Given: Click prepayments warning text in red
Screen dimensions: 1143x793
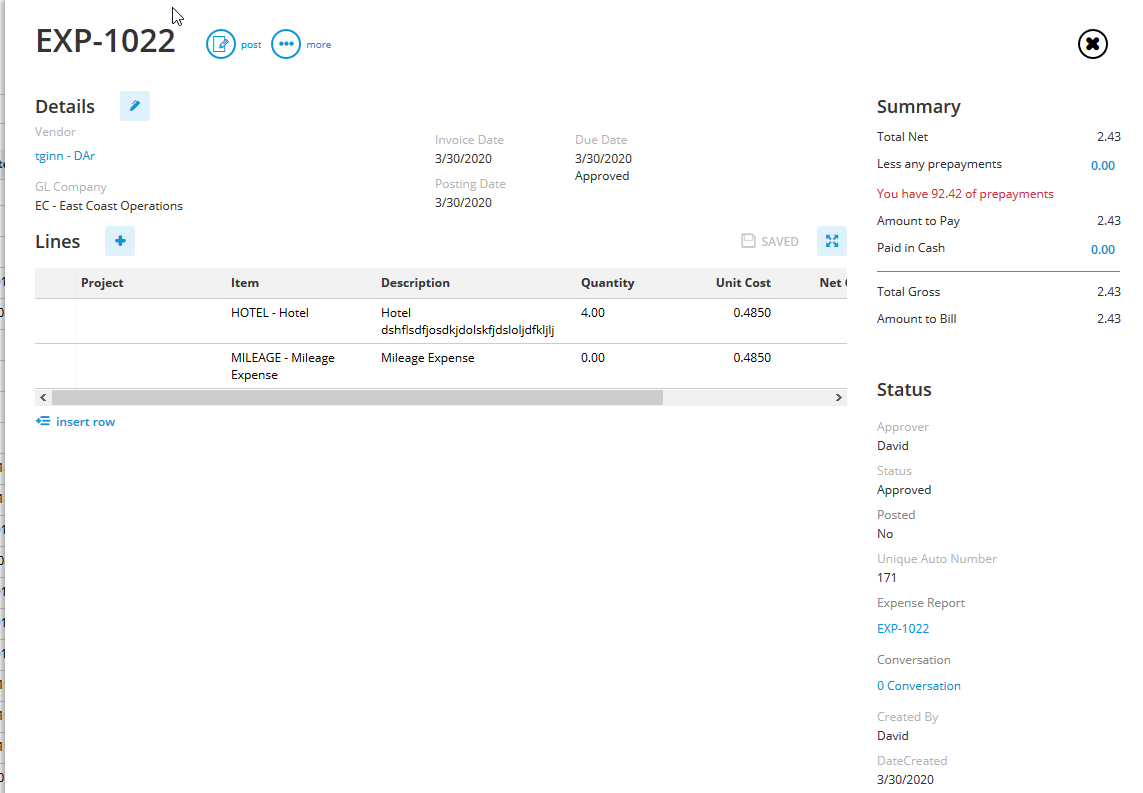Looking at the screenshot, I should (x=964, y=194).
